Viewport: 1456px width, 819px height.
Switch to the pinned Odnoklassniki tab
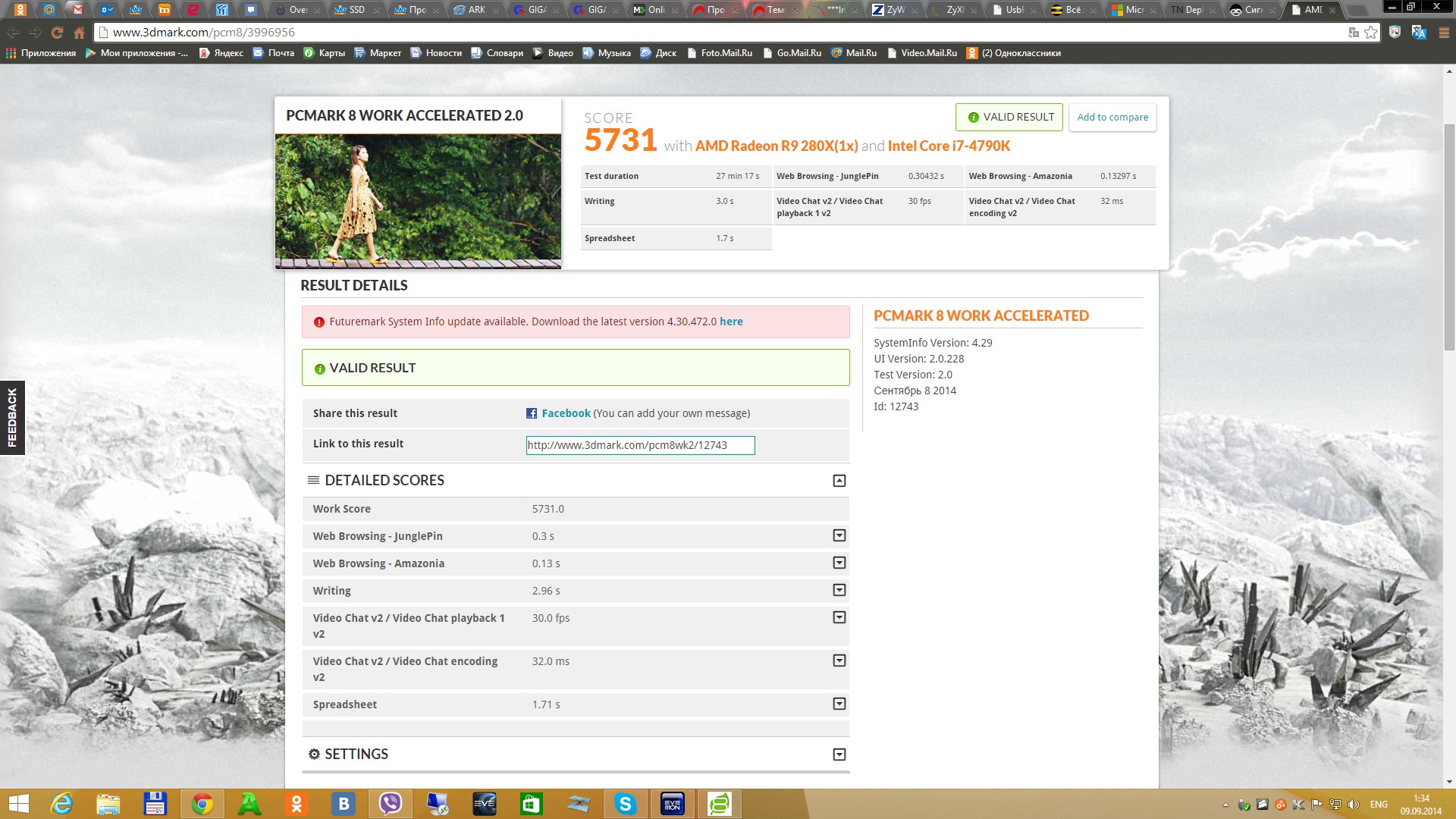(x=20, y=10)
